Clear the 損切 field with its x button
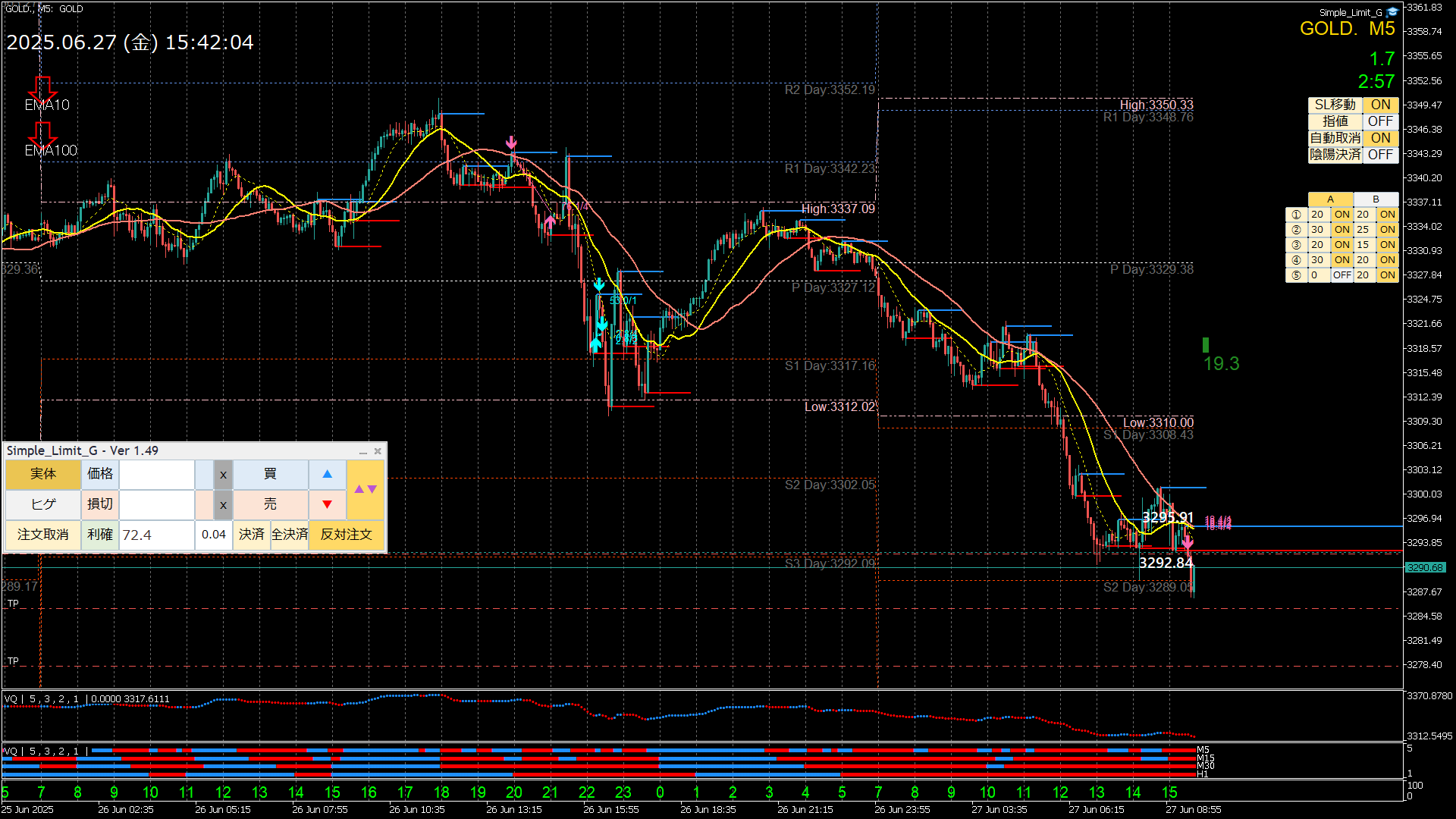 pos(223,505)
